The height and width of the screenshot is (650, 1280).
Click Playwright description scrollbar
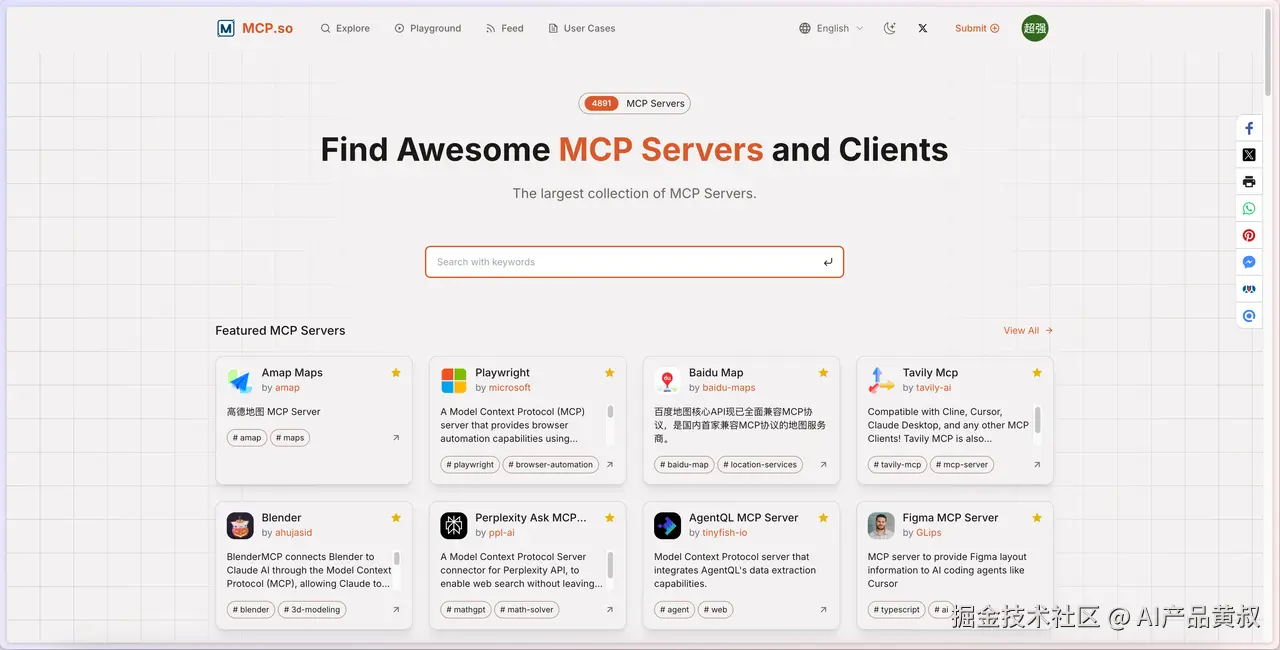point(610,411)
